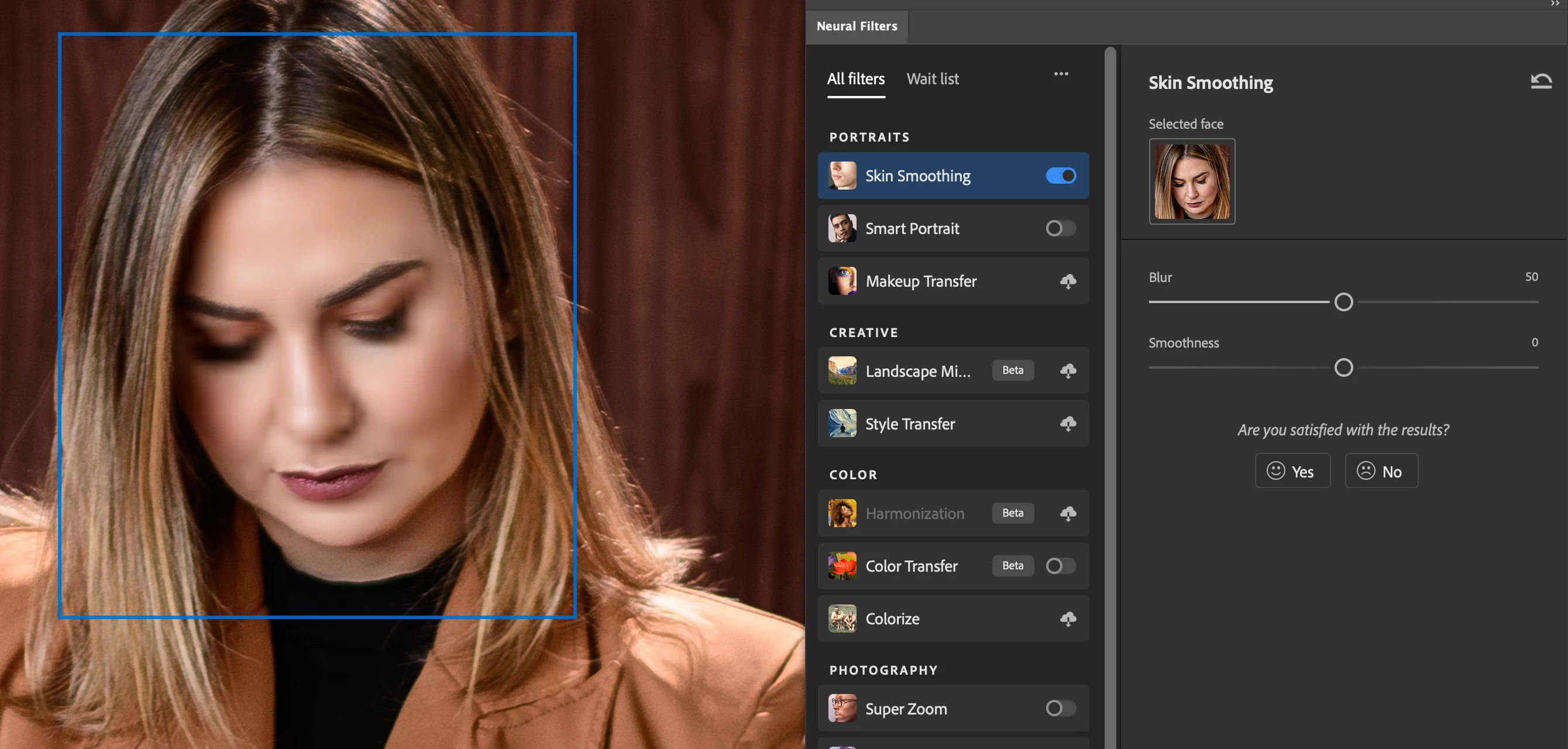The image size is (1568, 749).
Task: Download the Colorize filter
Action: tap(1068, 619)
